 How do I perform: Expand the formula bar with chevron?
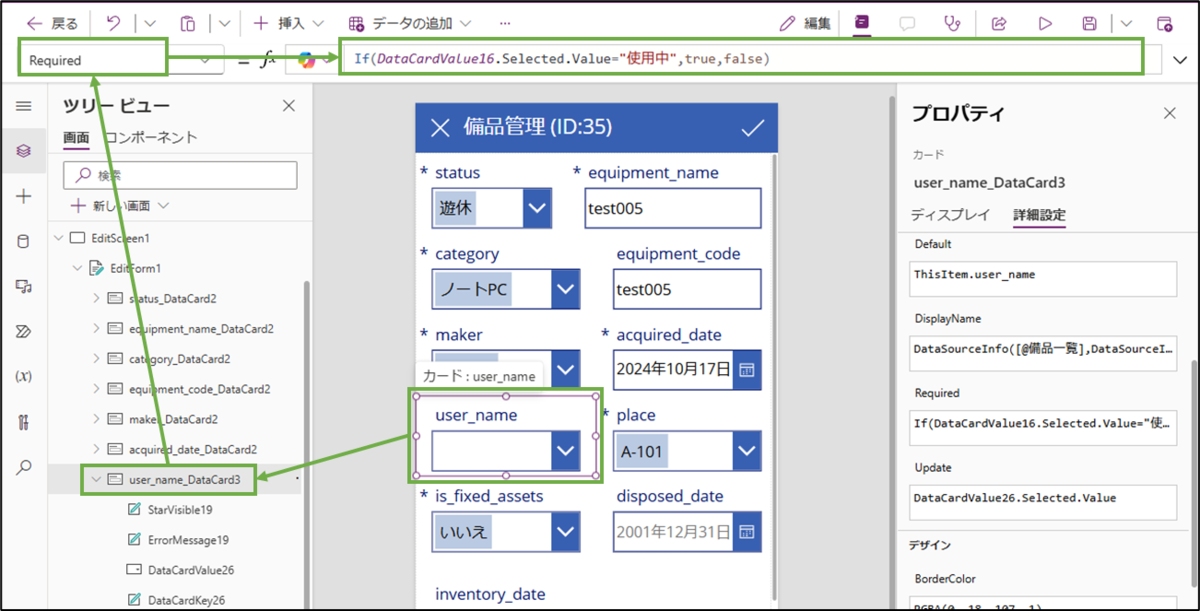coord(1180,60)
